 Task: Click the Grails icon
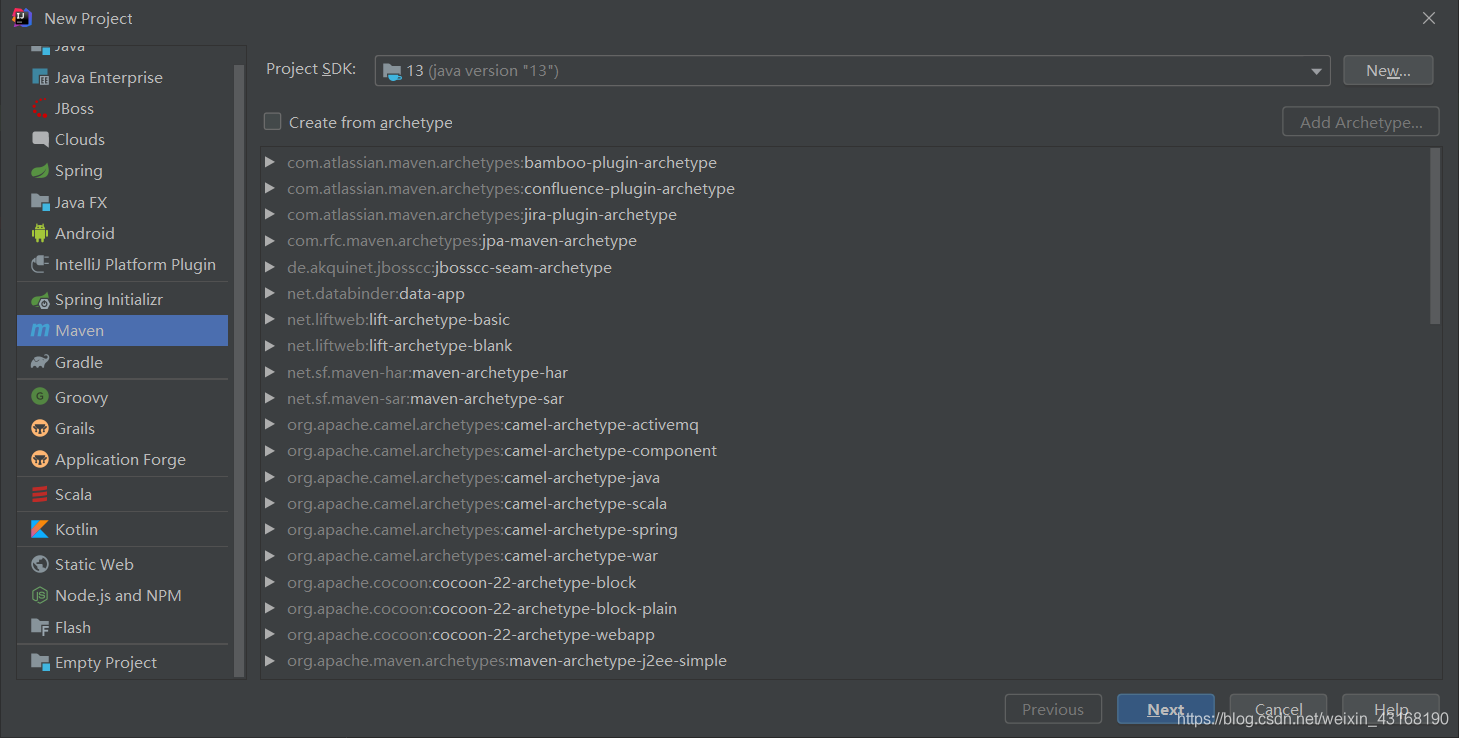click(x=40, y=428)
